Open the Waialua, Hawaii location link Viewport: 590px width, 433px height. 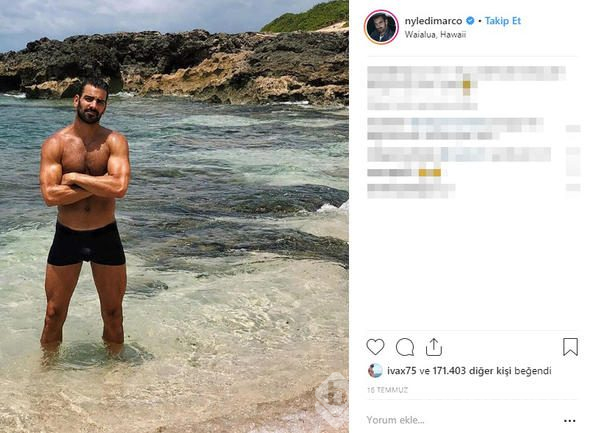(x=435, y=35)
